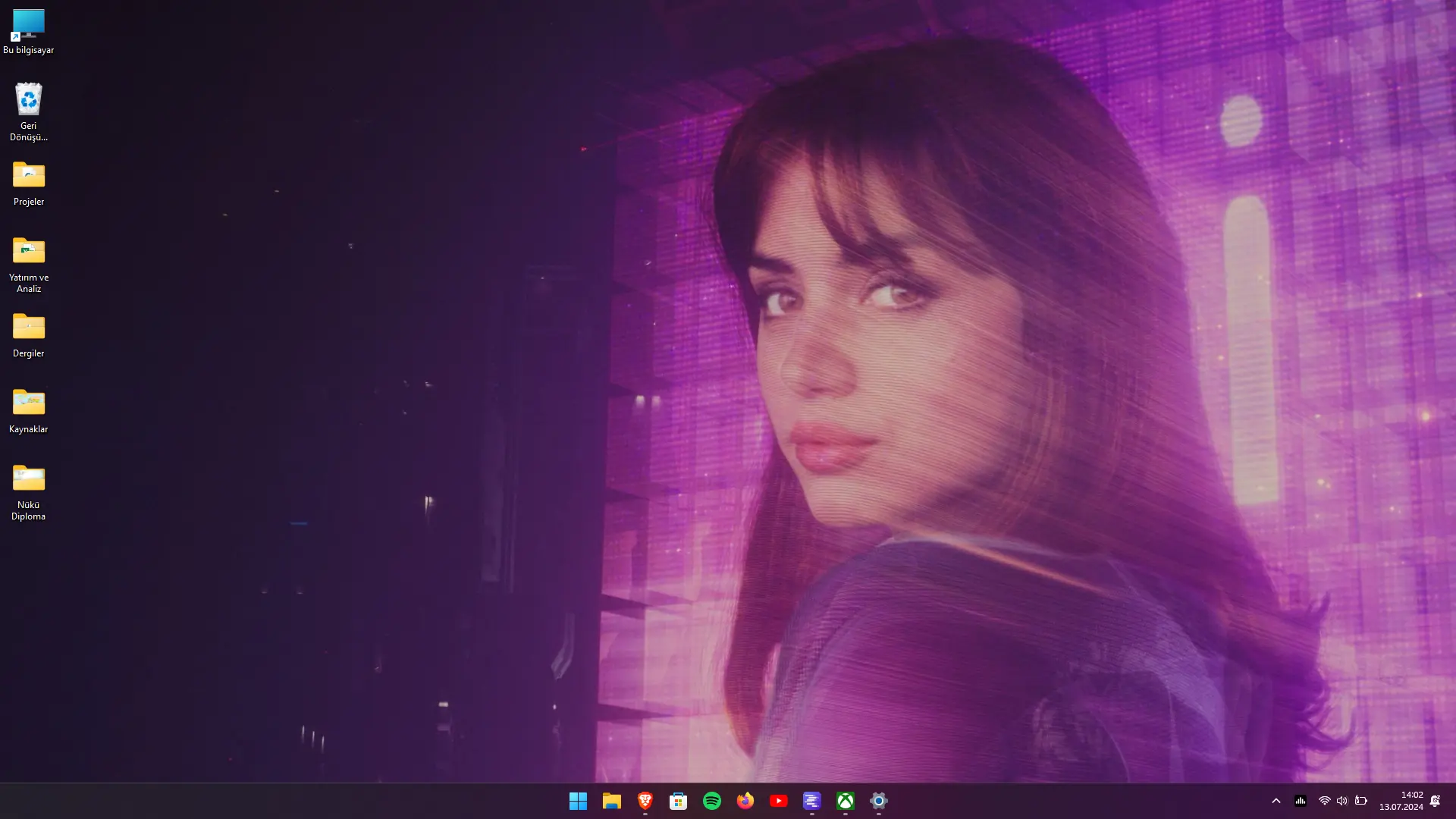
Task: Open Spotify from the taskbar
Action: 711,801
